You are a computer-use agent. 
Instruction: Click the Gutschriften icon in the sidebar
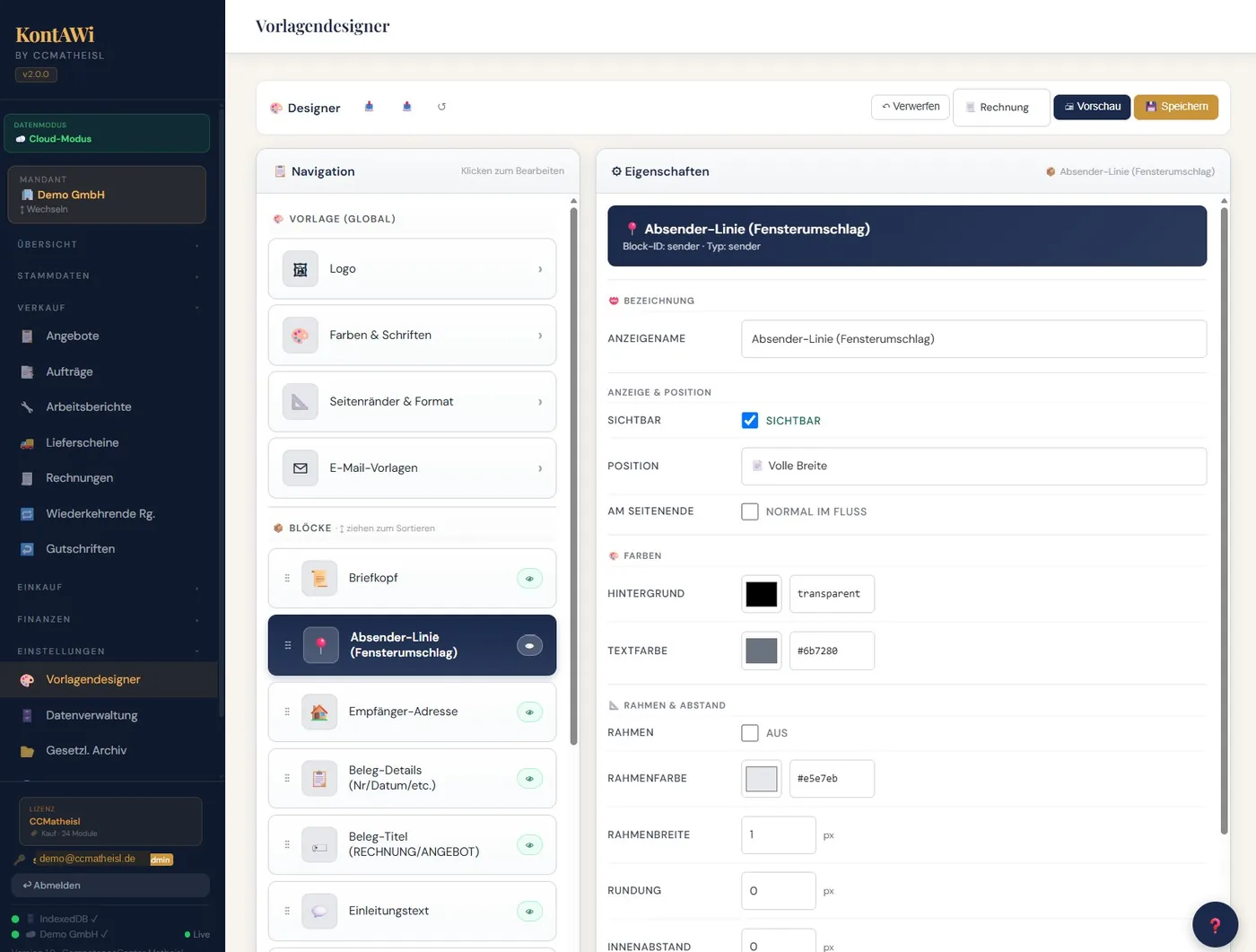tap(27, 549)
